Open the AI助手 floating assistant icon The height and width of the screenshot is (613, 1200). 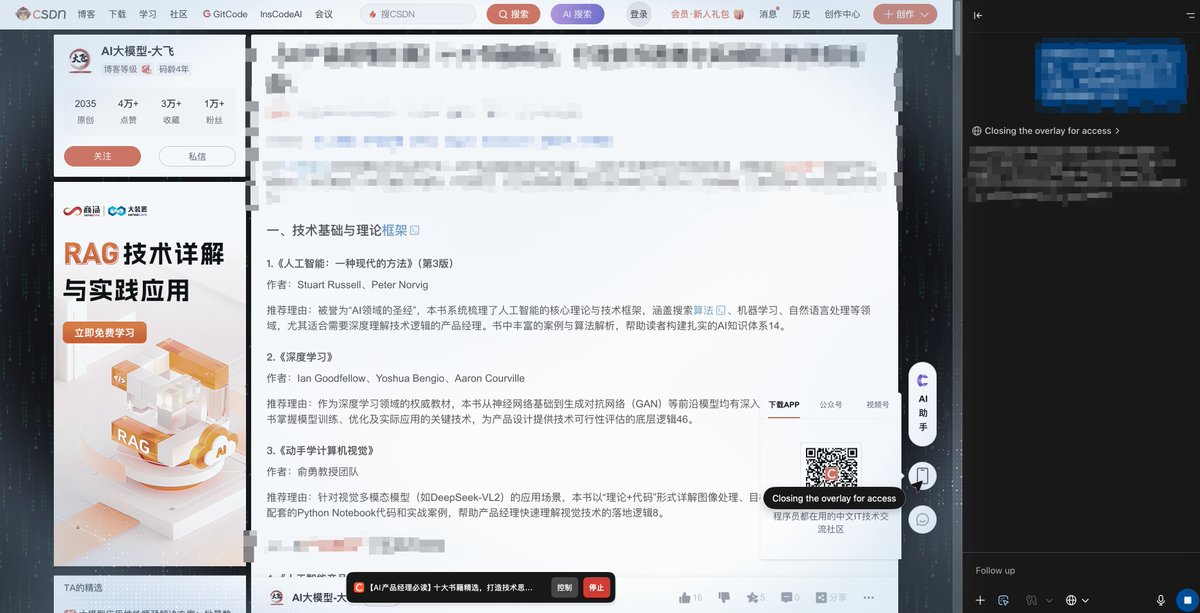[922, 403]
